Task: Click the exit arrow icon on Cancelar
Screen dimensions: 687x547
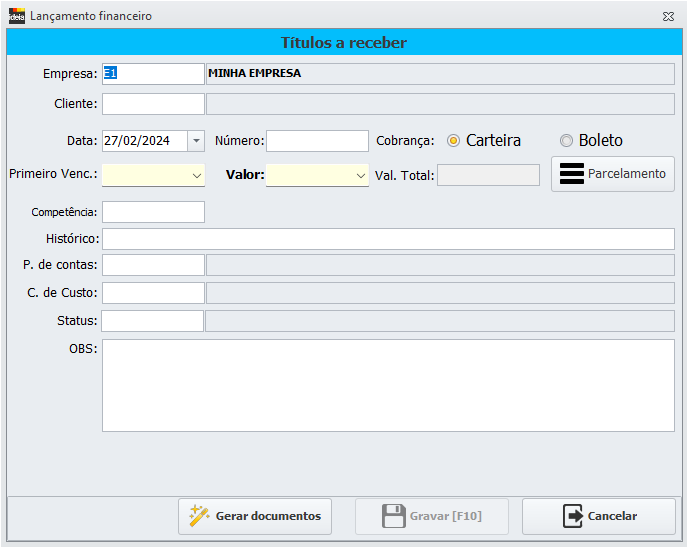Action: [572, 516]
